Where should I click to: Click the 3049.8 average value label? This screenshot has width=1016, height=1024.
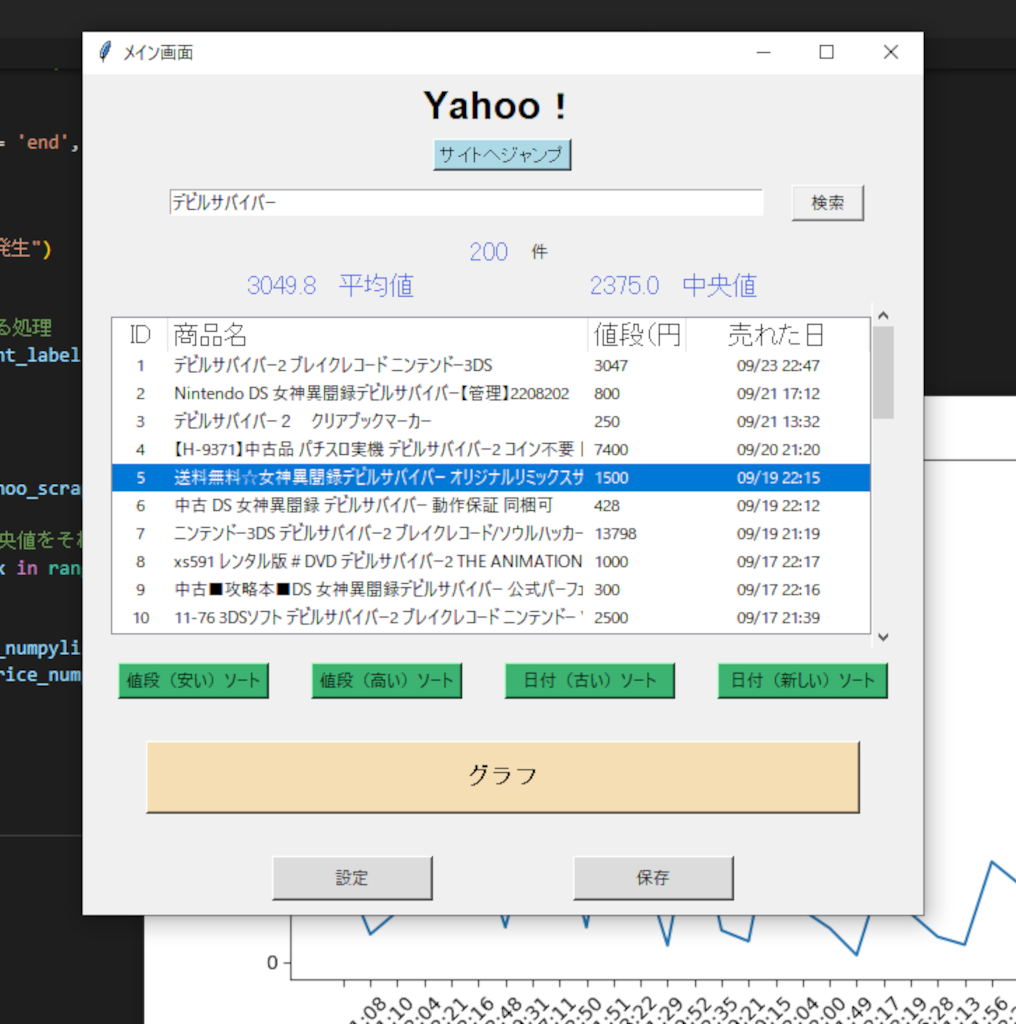(x=281, y=285)
